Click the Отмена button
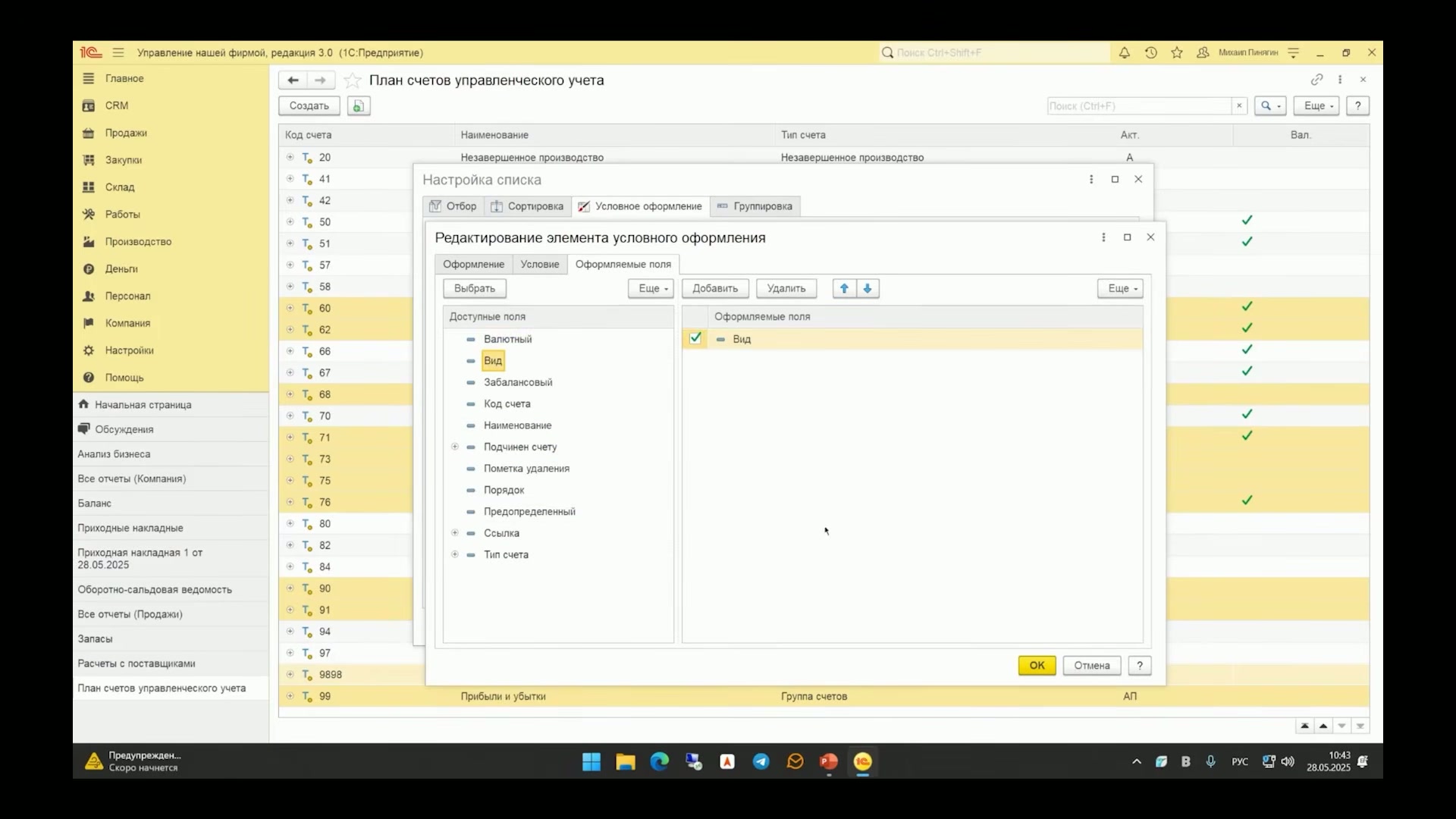This screenshot has height=819, width=1456. tap(1092, 666)
